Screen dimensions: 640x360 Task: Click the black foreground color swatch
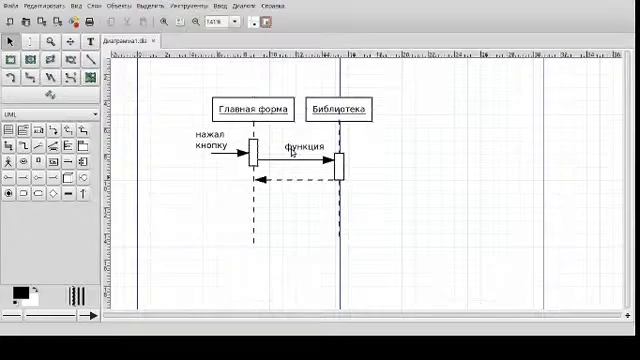[20, 293]
